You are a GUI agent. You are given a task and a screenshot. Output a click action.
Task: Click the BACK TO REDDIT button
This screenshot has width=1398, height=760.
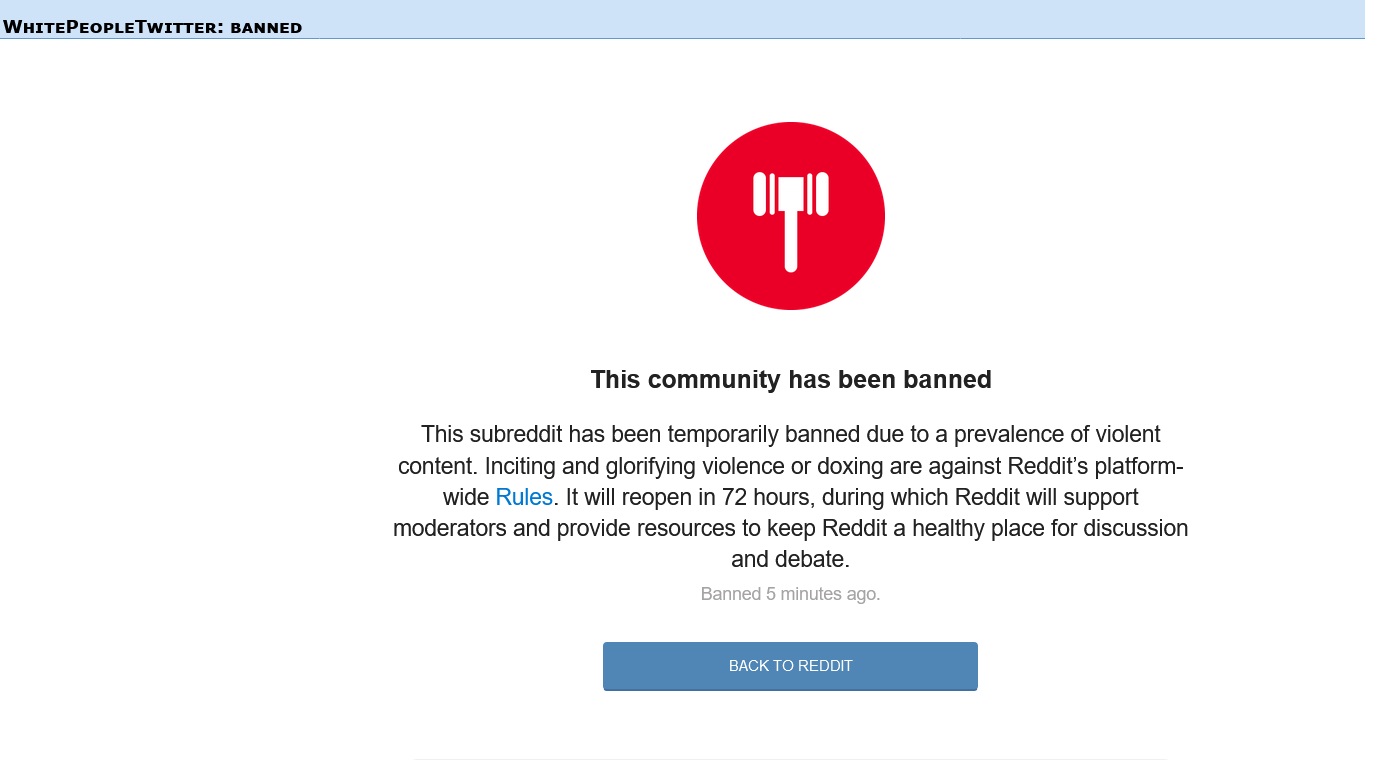pyautogui.click(x=790, y=666)
